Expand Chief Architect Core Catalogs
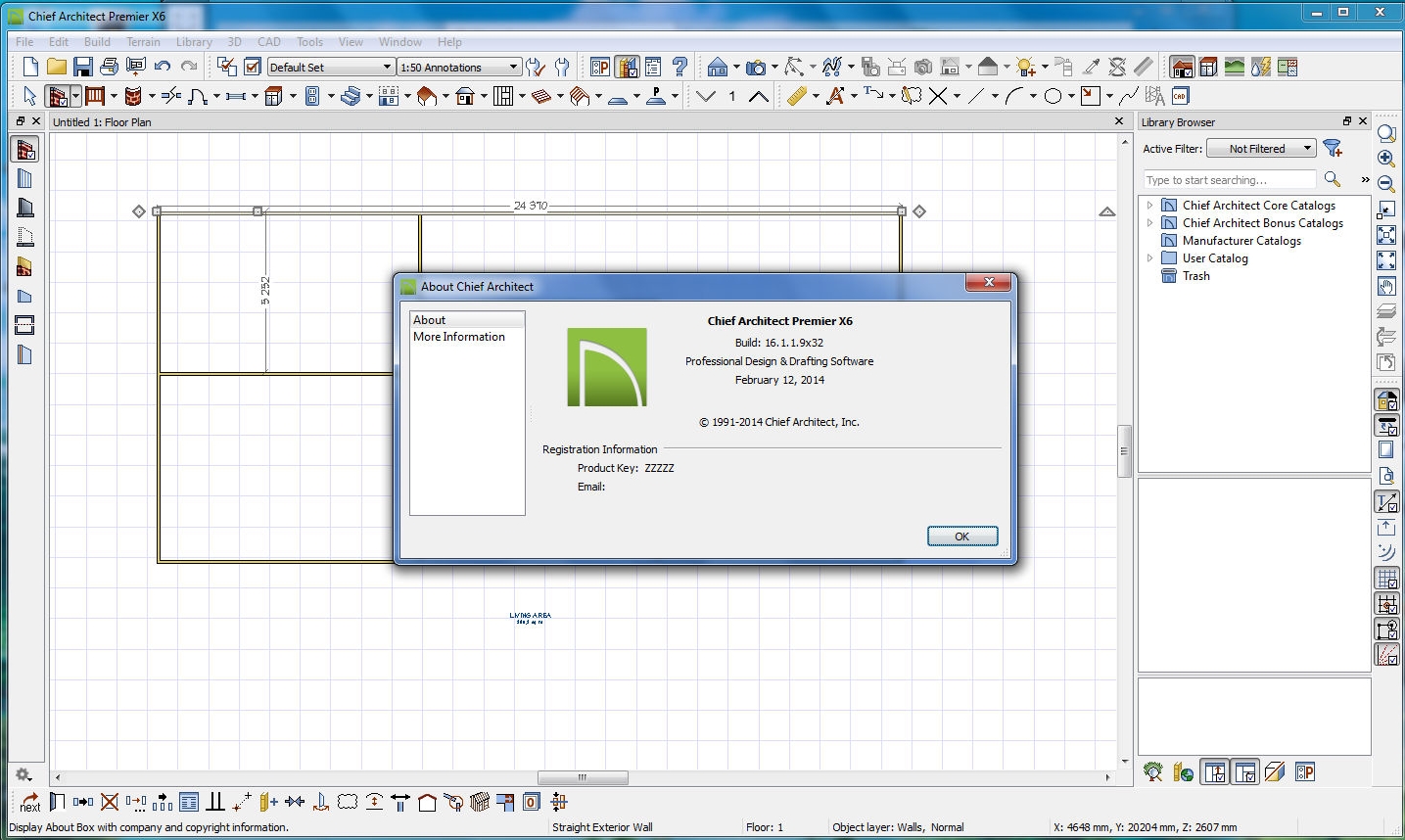 point(1149,206)
